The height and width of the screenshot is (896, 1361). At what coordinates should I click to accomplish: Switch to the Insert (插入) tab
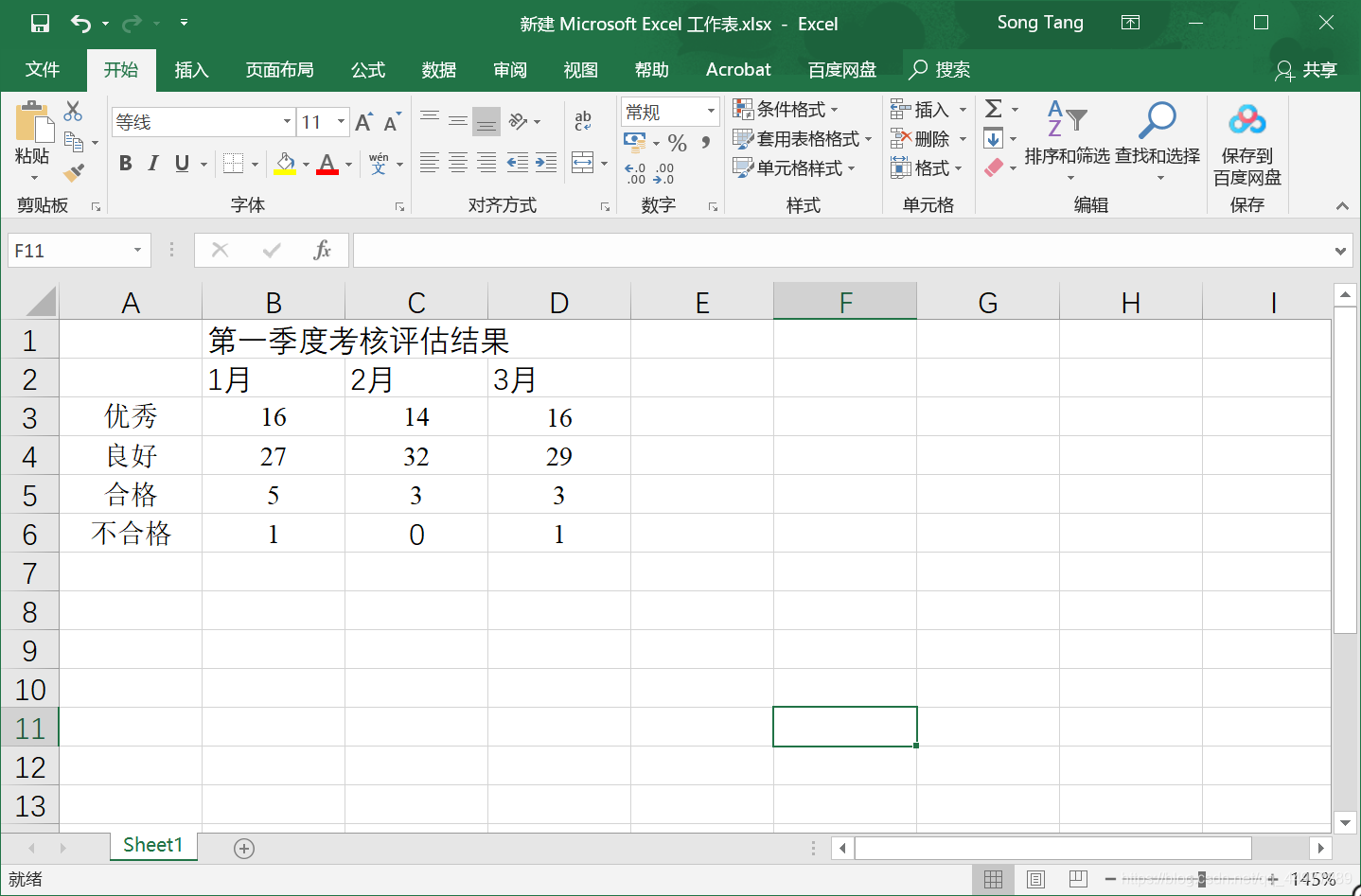tap(191, 70)
